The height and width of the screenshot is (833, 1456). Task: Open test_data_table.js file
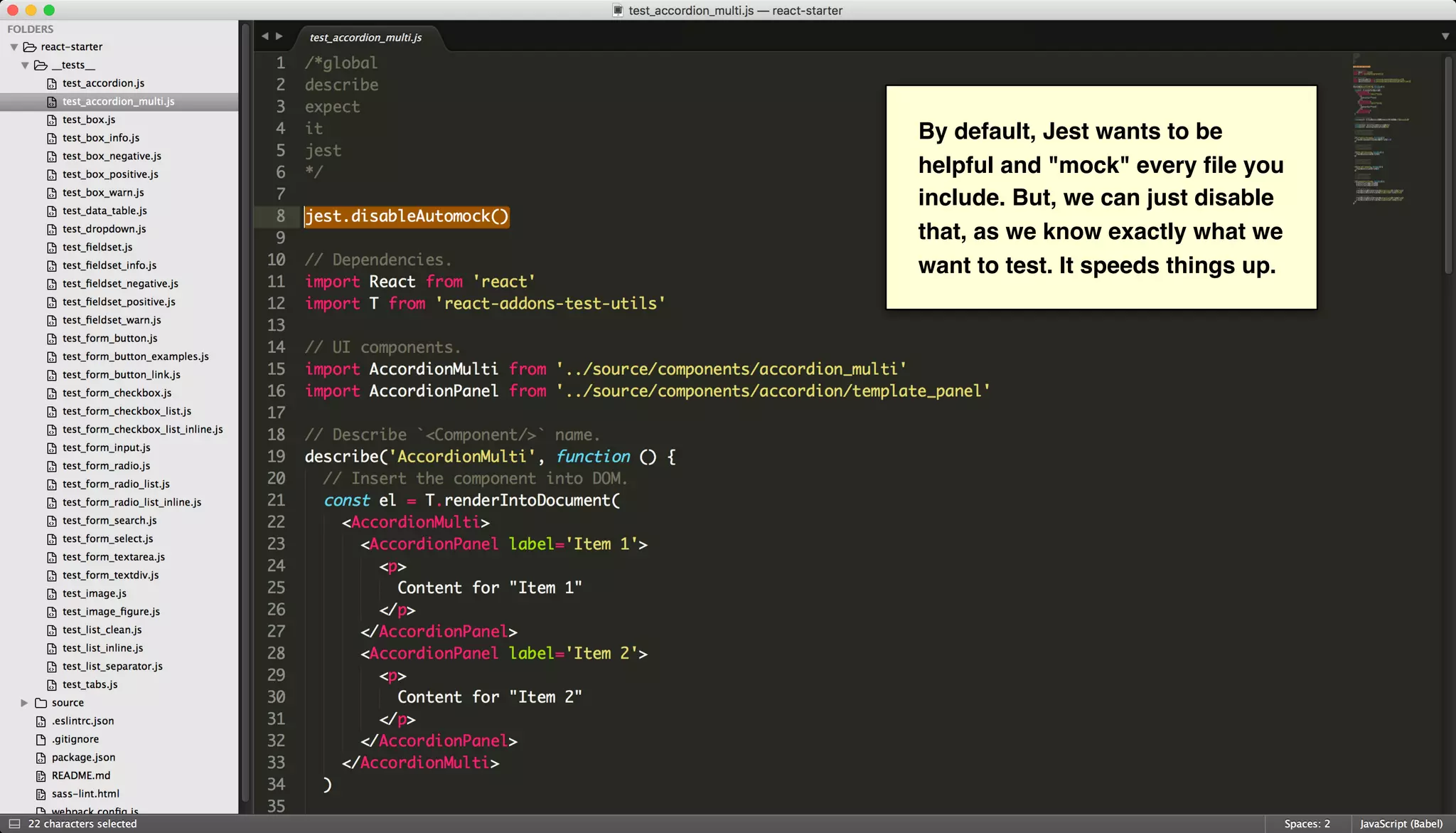coord(105,211)
